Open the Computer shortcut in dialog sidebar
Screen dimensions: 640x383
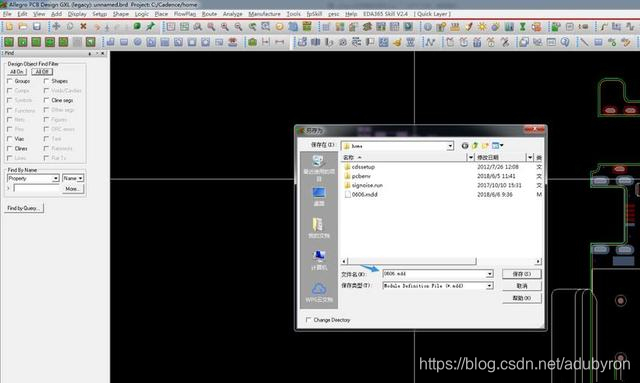319,260
